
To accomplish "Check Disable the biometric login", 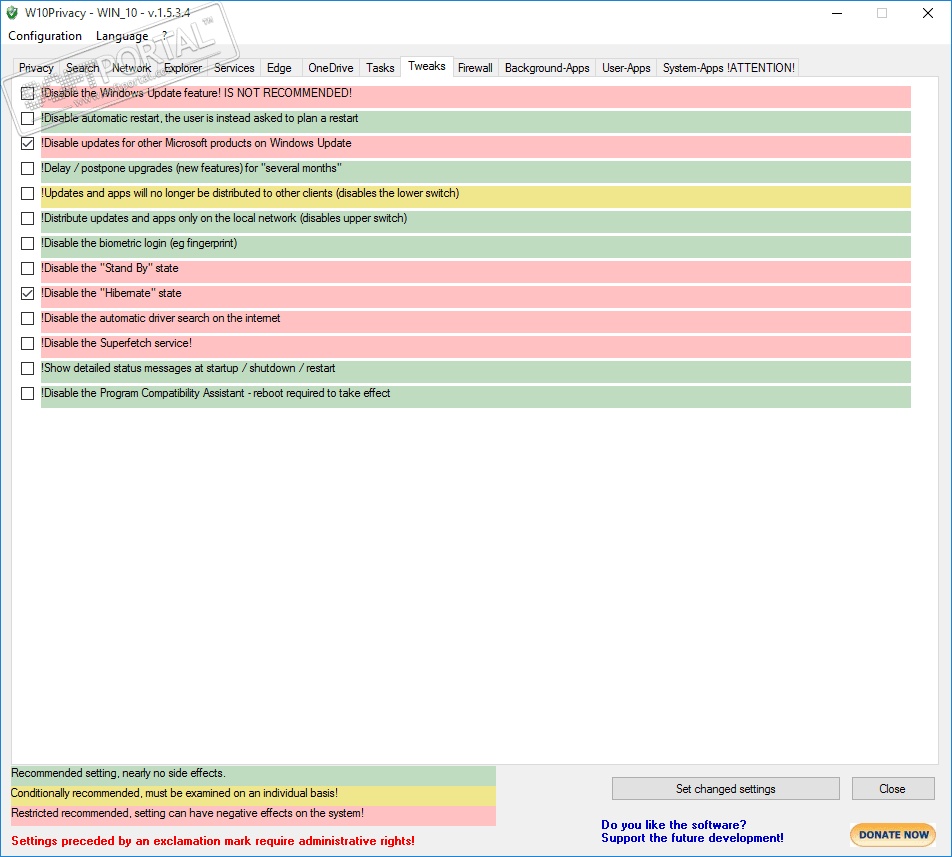I will 27,243.
